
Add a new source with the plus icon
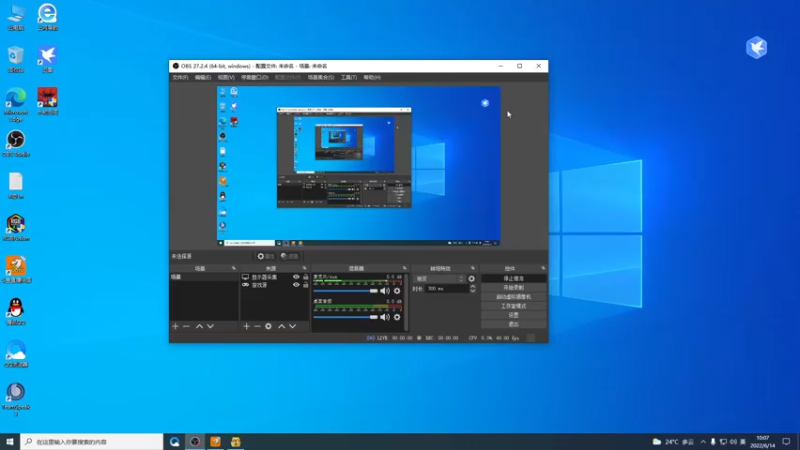[x=246, y=326]
